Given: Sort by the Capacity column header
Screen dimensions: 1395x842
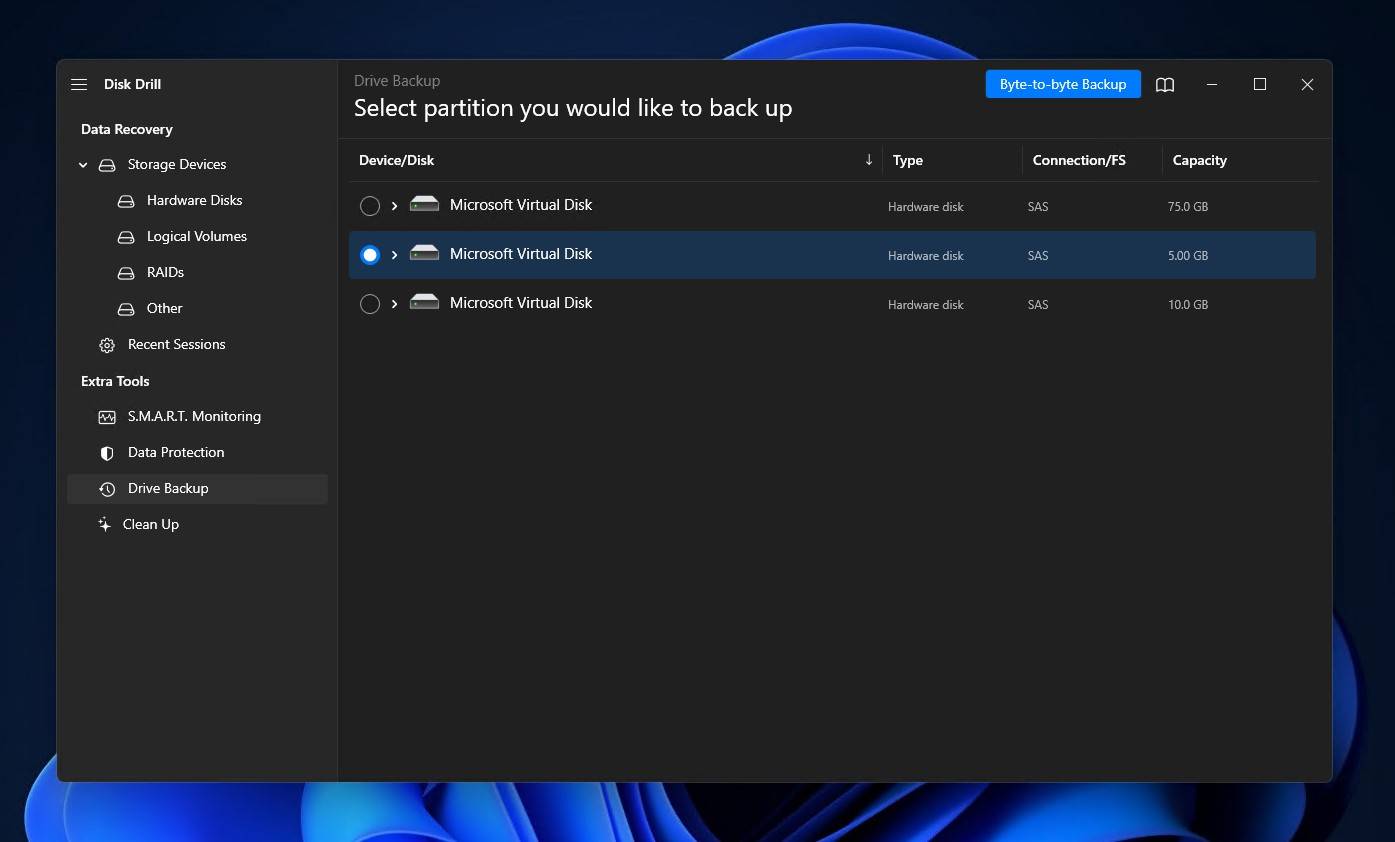Looking at the screenshot, I should [1199, 160].
